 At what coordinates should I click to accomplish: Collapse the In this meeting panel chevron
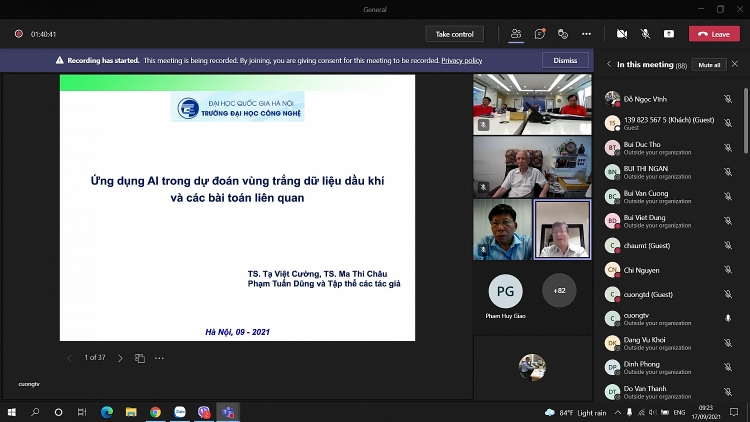(609, 64)
